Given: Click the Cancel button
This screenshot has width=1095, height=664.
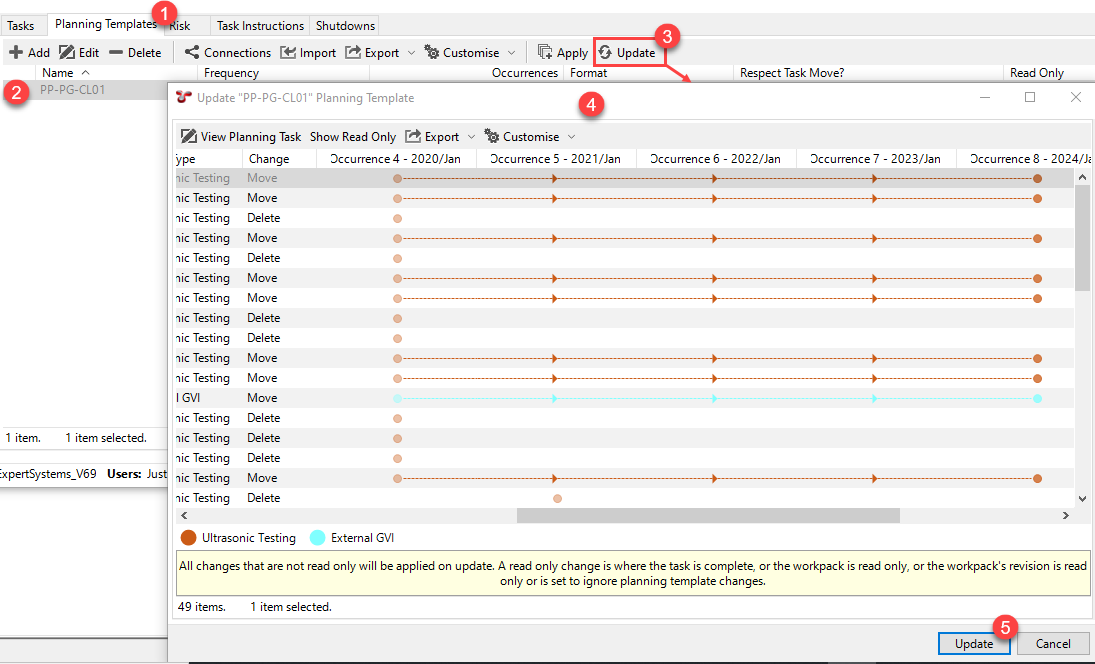Looking at the screenshot, I should coord(1052,644).
